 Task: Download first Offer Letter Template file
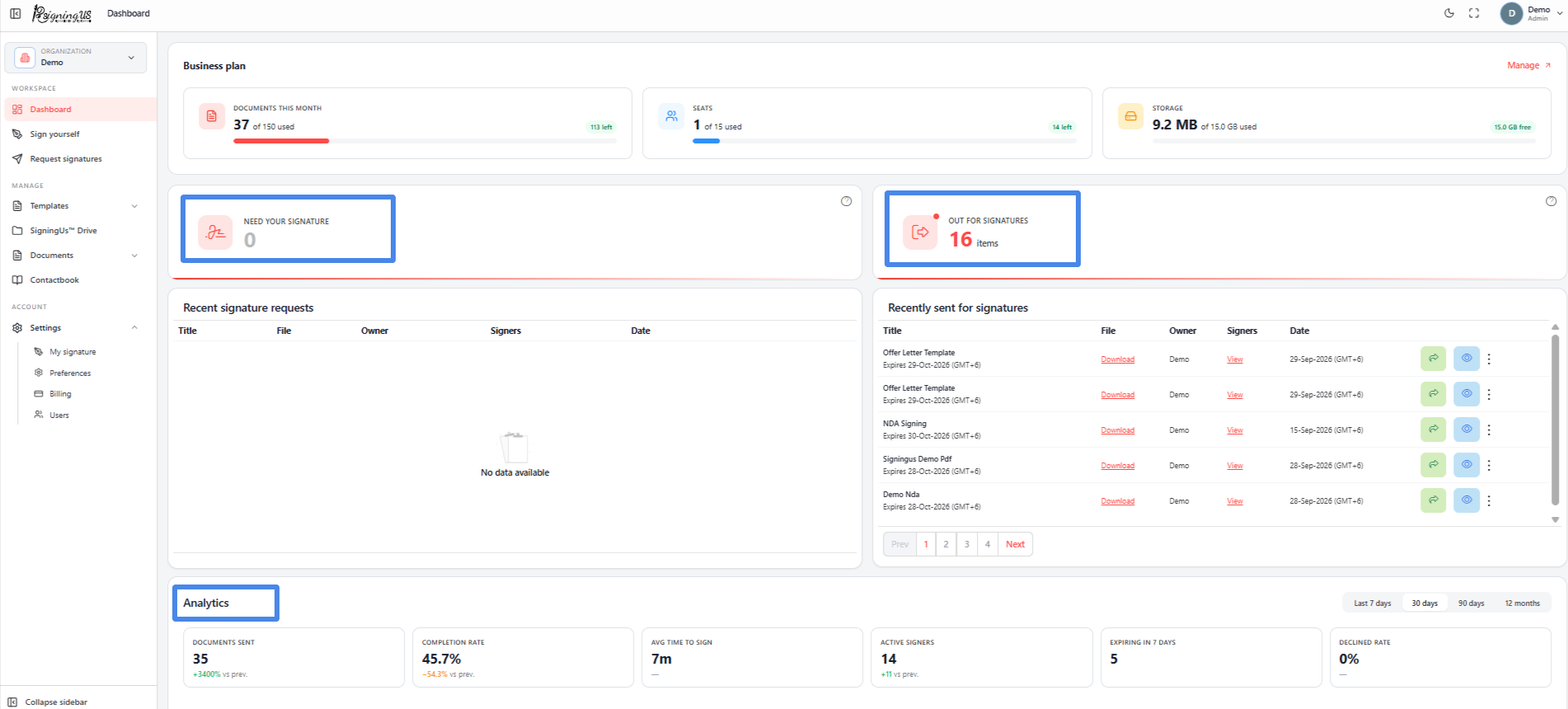[1117, 359]
